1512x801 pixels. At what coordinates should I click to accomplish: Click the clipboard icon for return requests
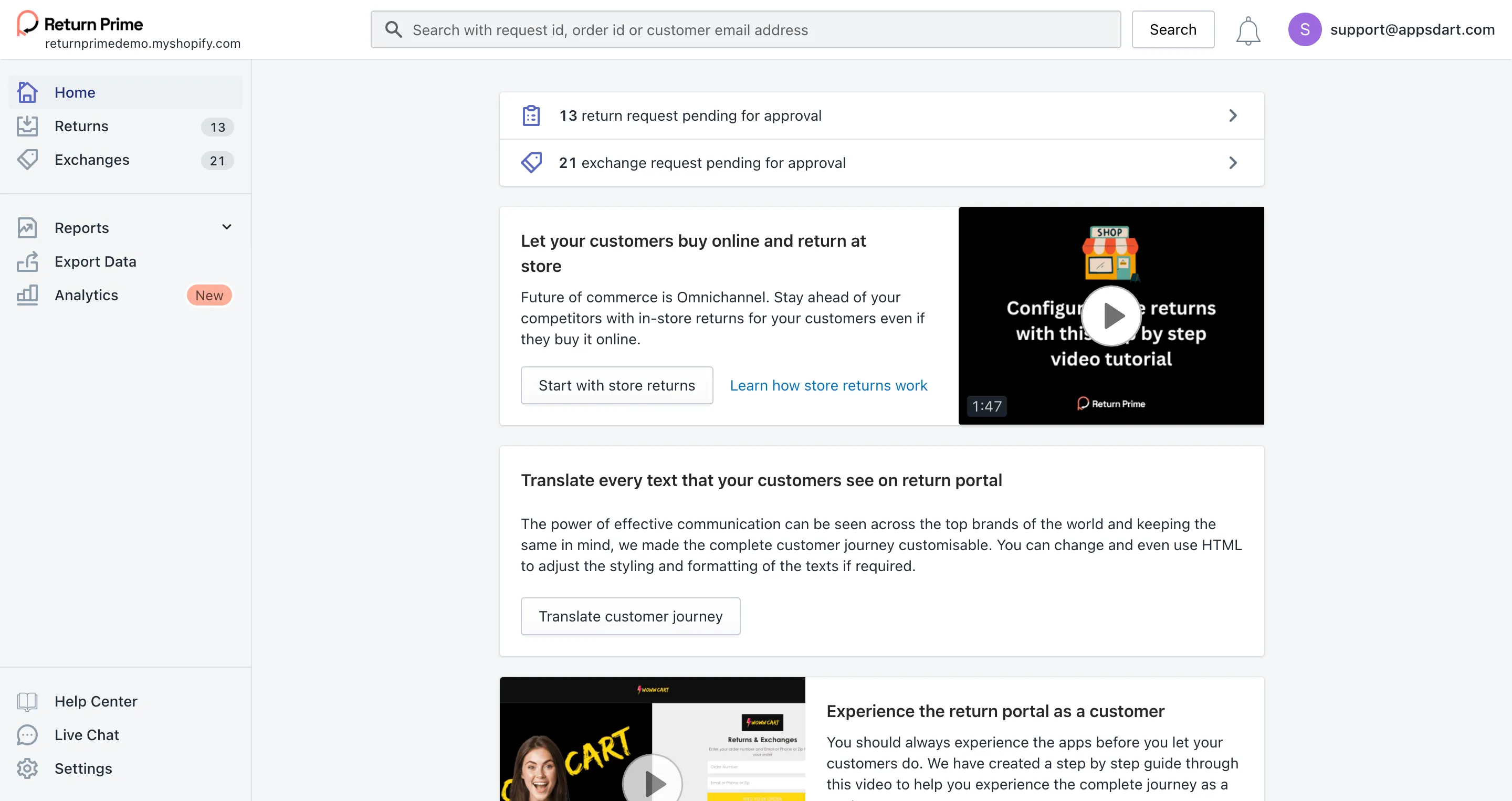(531, 115)
